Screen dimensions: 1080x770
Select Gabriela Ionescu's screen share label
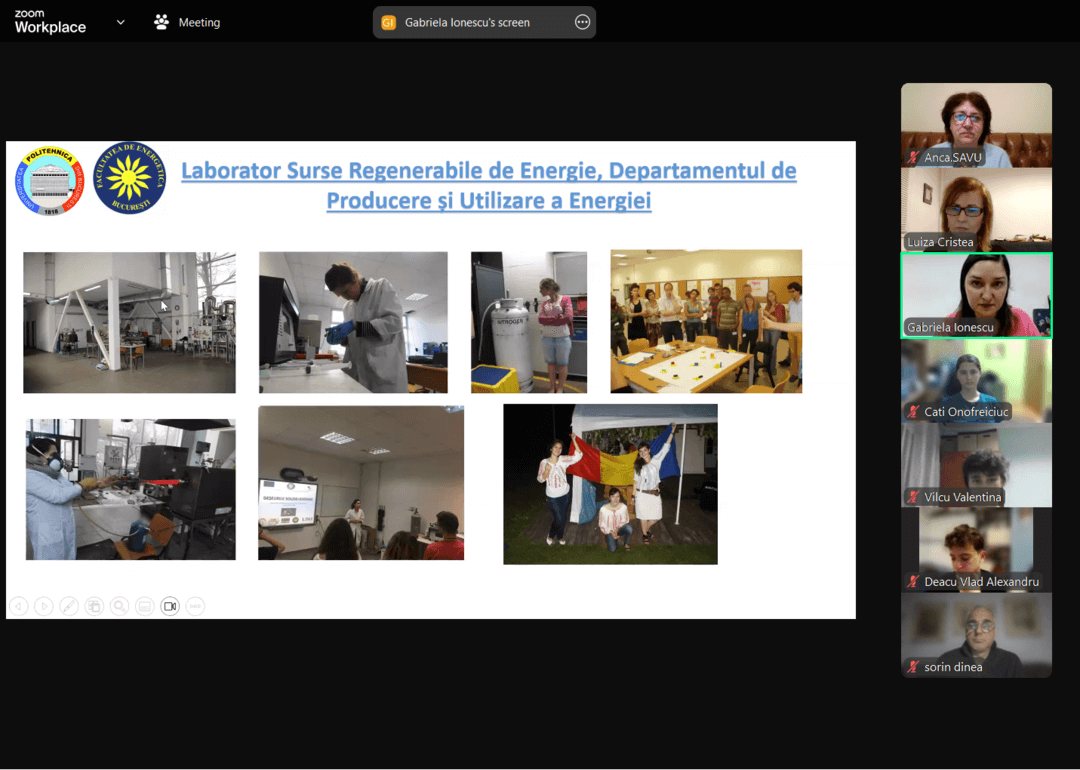(467, 22)
